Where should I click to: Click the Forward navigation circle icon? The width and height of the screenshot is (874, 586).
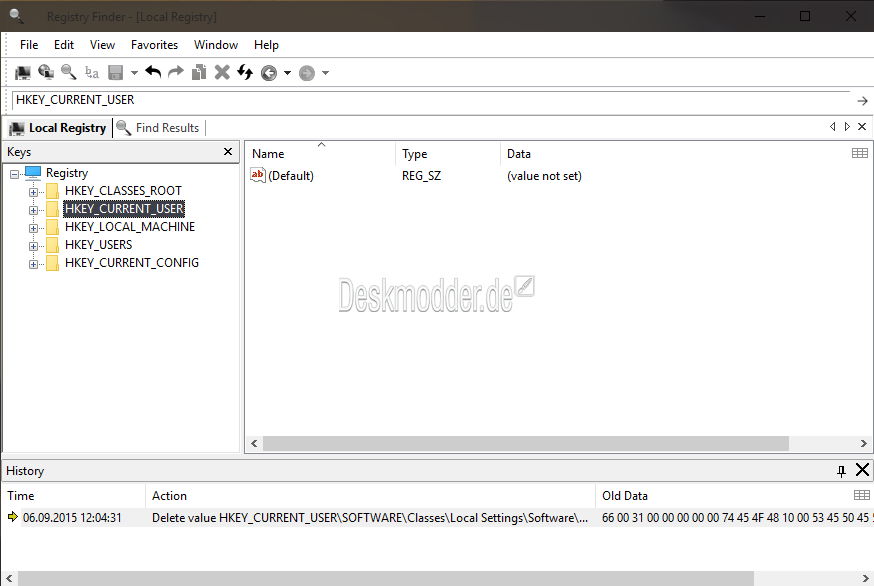click(307, 73)
